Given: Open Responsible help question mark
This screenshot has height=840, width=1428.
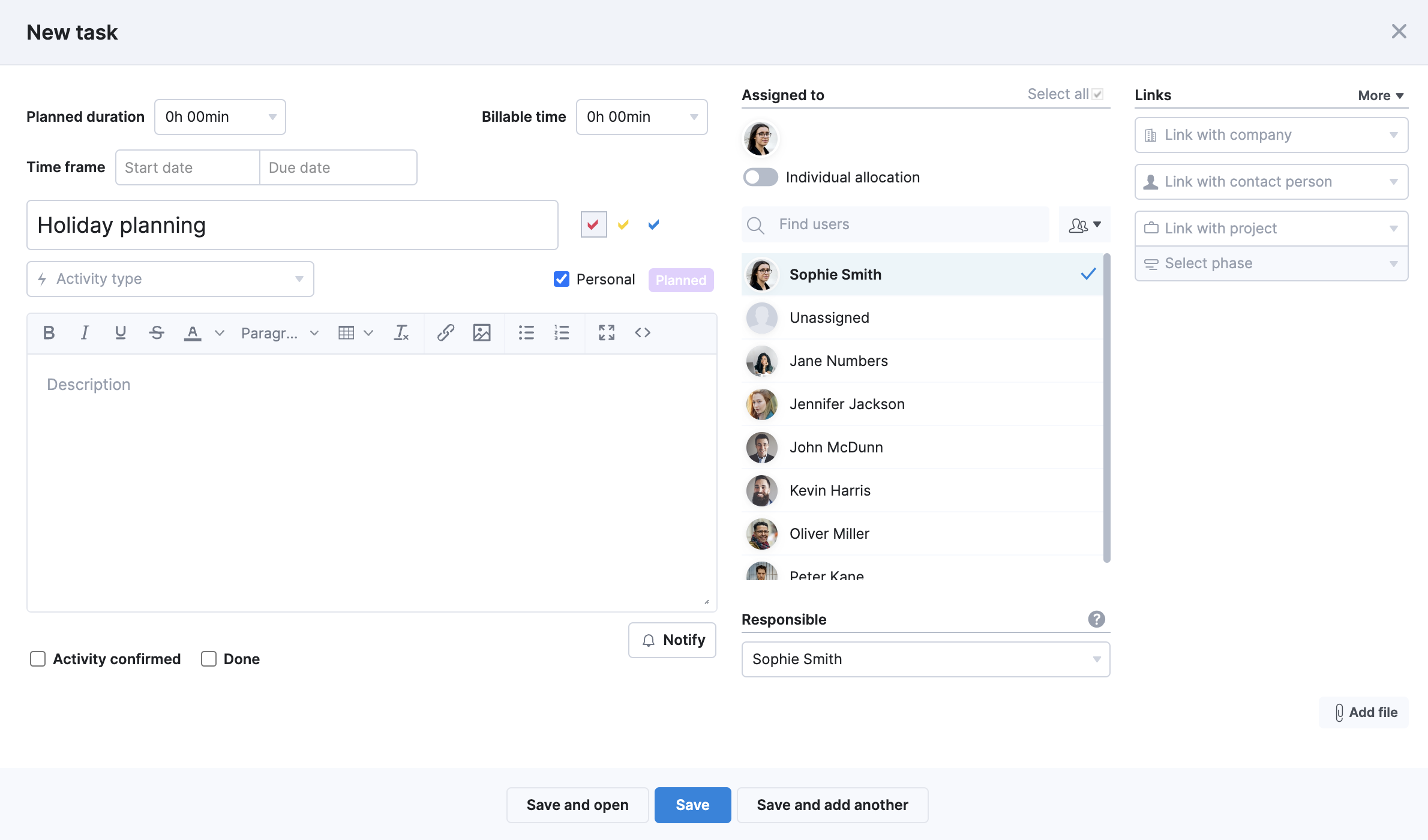Looking at the screenshot, I should 1097,619.
